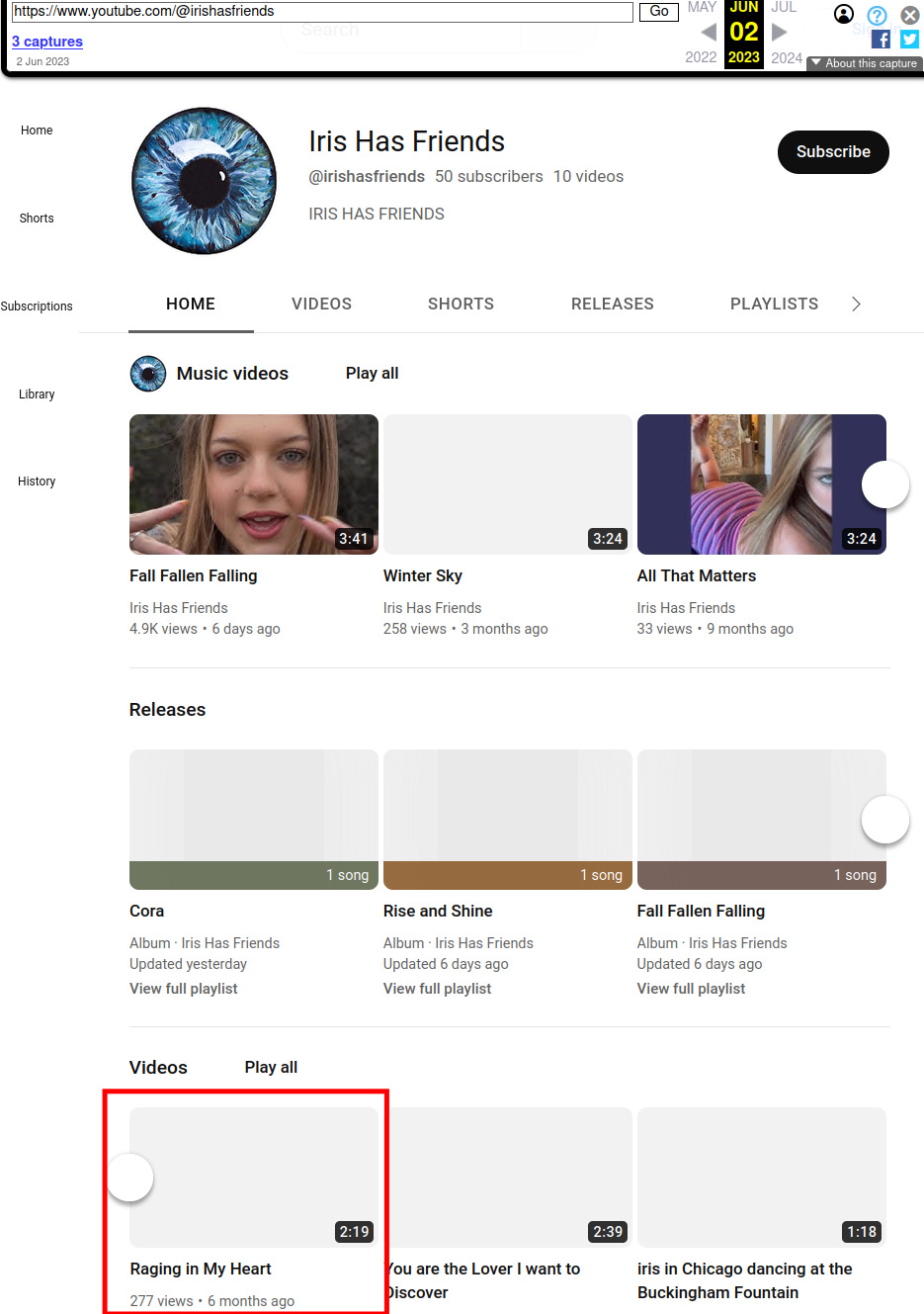
Task: Jump to the 2022 captures
Action: pos(701,57)
